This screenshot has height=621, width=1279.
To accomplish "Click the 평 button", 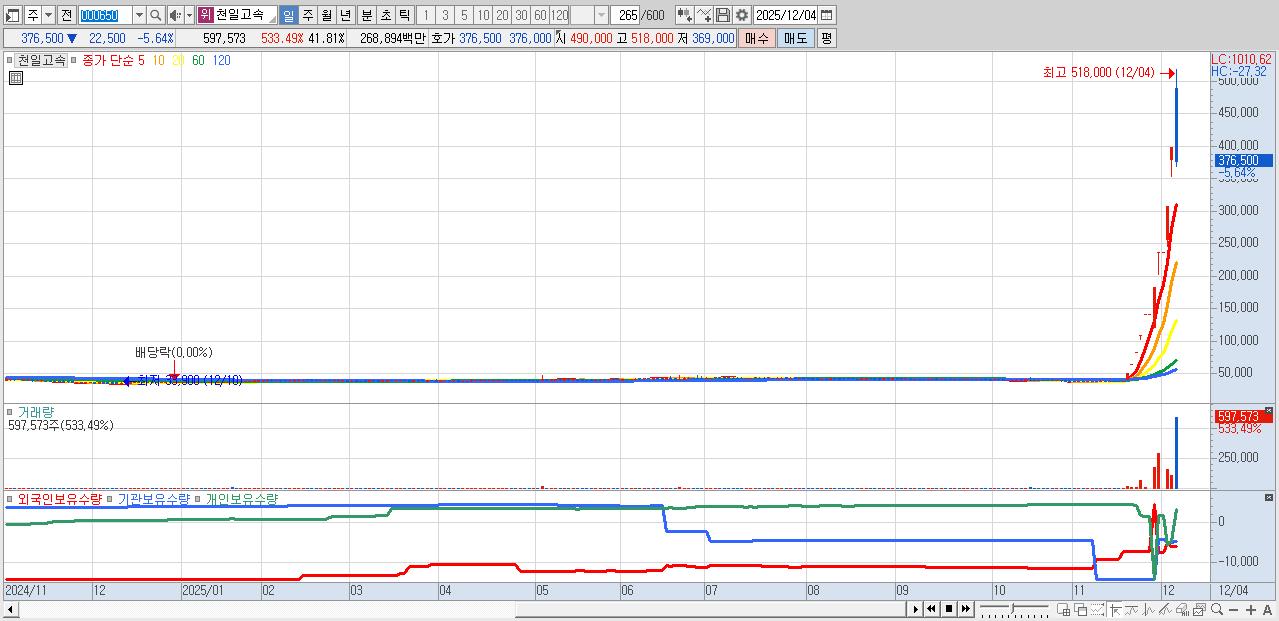I will tap(826, 38).
